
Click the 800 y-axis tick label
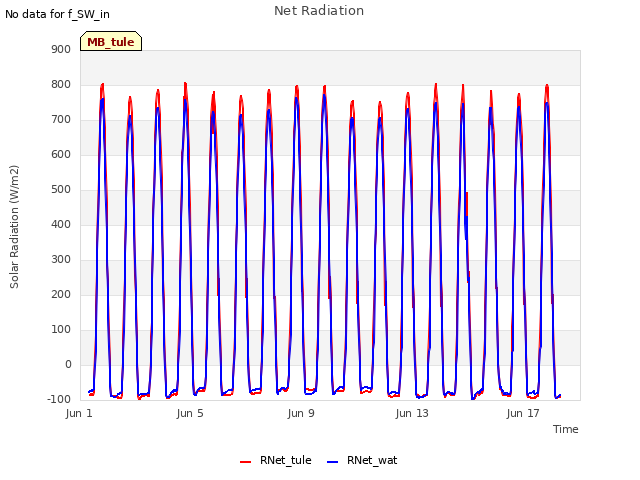61,84
